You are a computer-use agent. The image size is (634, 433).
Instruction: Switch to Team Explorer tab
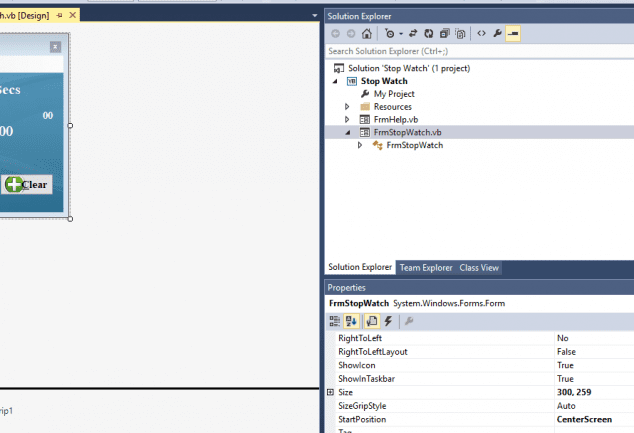tap(425, 268)
